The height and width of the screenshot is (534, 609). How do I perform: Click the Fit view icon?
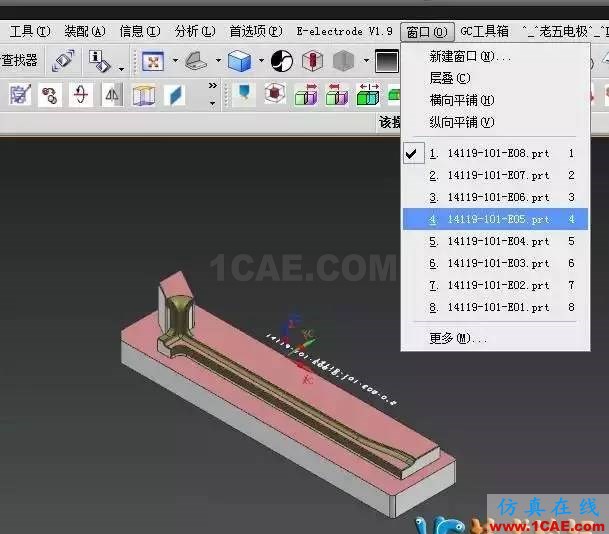coord(153,61)
